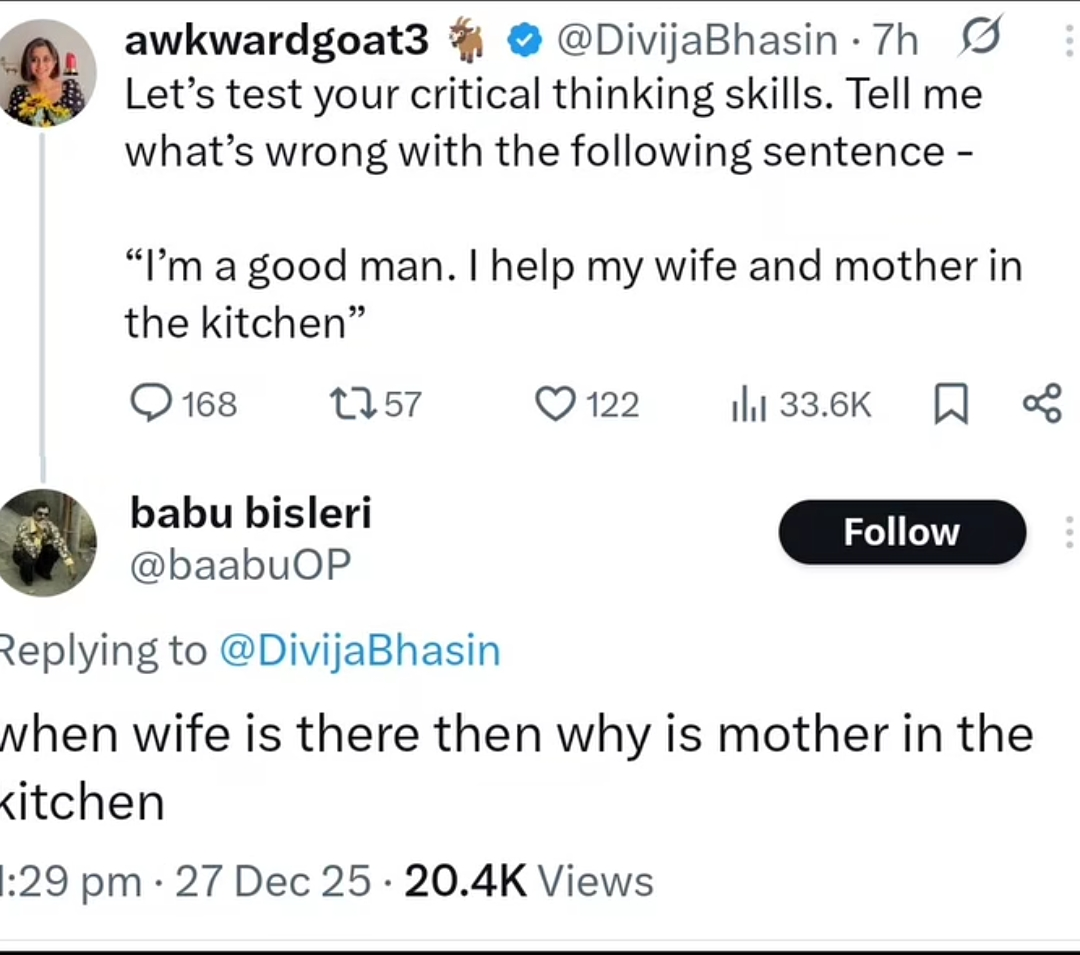
Task: Click the awkwardgoat3 display name
Action: tap(276, 40)
